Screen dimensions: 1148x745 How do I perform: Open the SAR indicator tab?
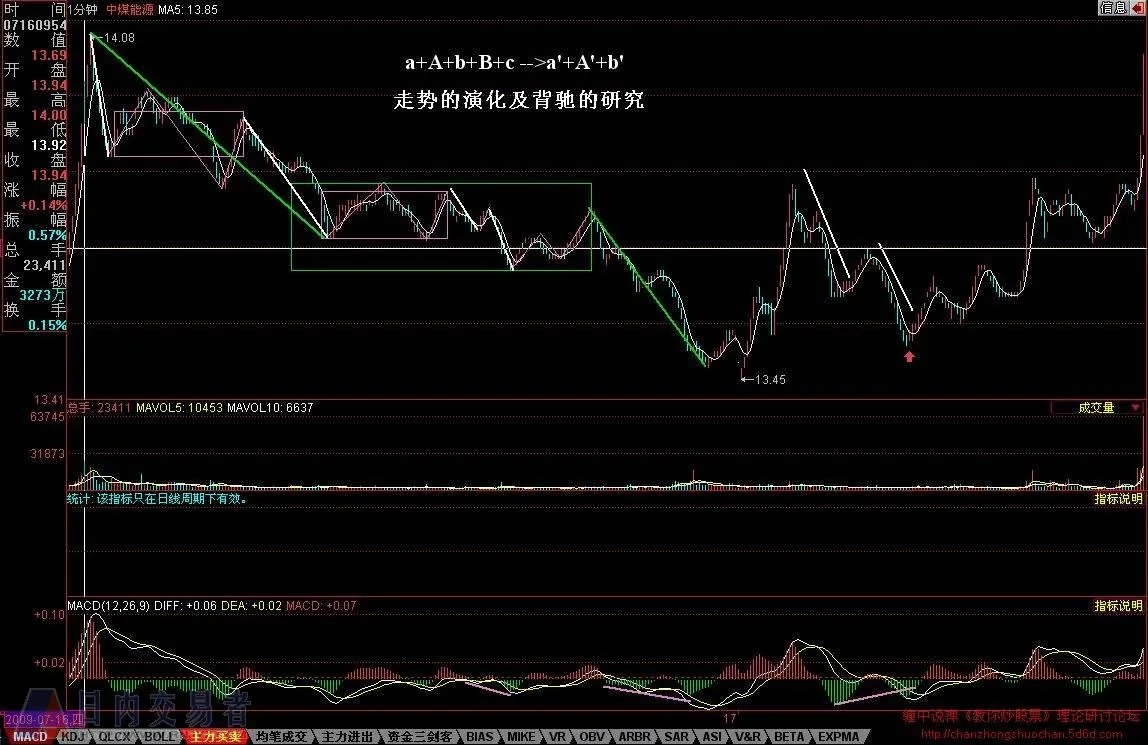[x=676, y=737]
